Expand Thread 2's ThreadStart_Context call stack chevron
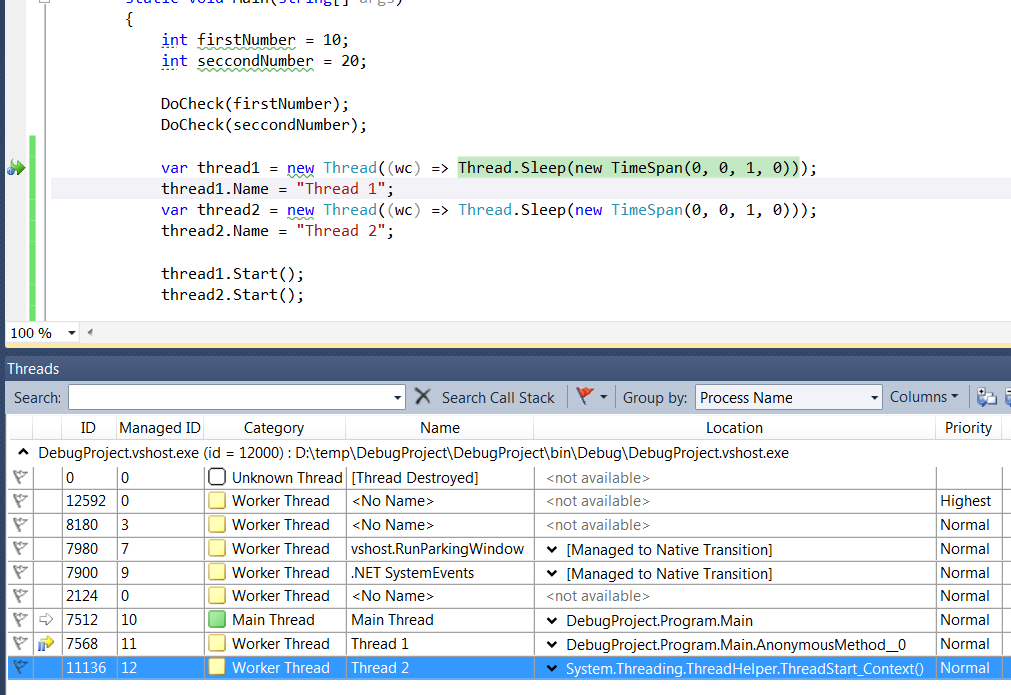Viewport: 1011px width, 695px height. point(553,667)
